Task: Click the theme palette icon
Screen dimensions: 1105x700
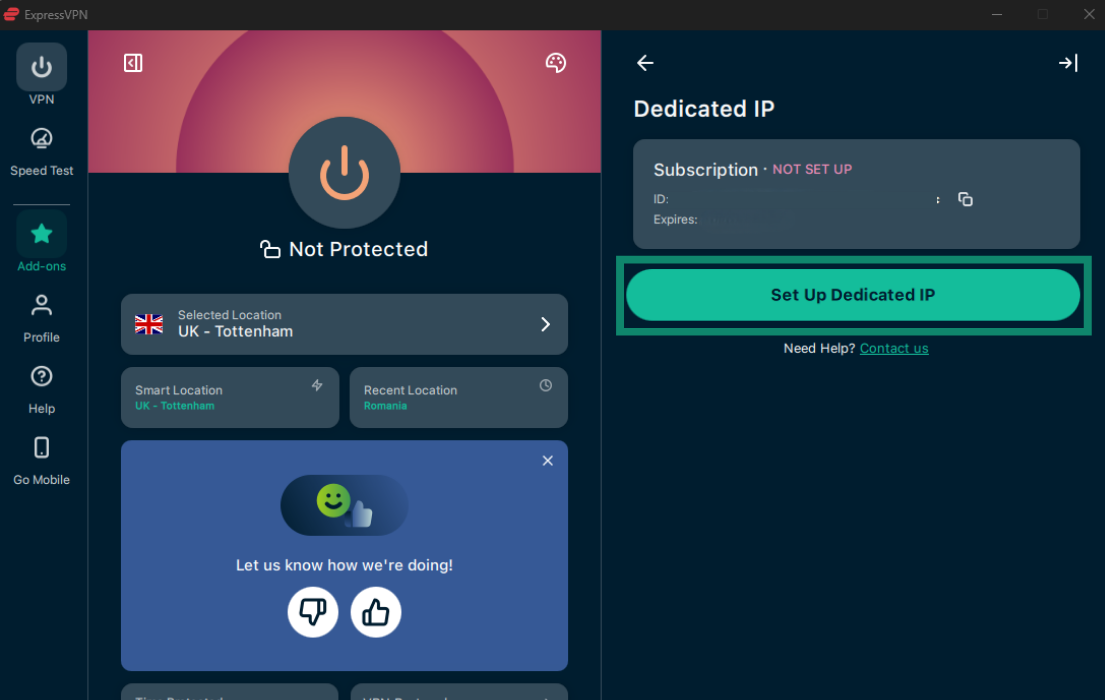Action: pyautogui.click(x=555, y=63)
